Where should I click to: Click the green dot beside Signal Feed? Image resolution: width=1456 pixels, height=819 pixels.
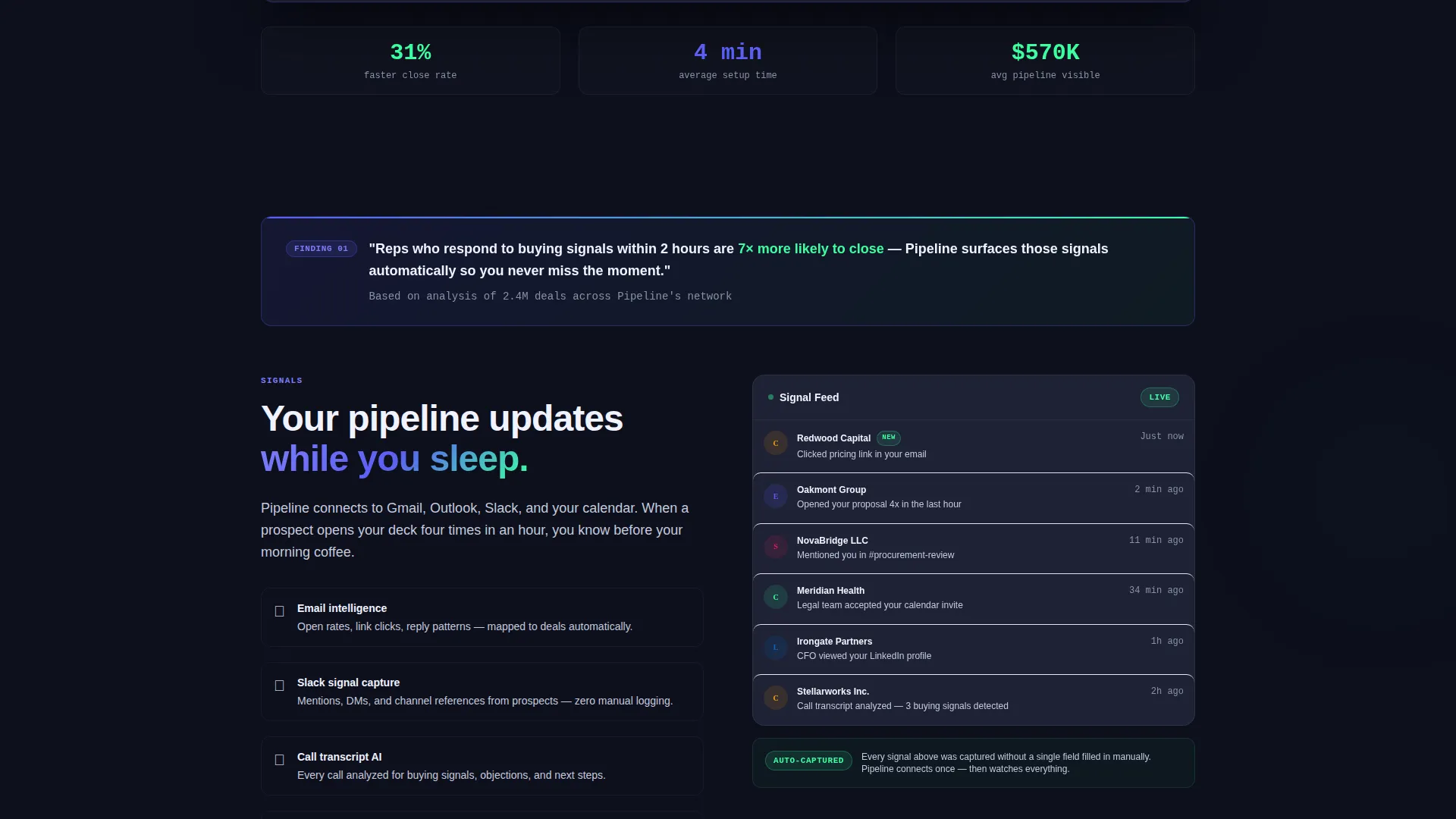[770, 397]
